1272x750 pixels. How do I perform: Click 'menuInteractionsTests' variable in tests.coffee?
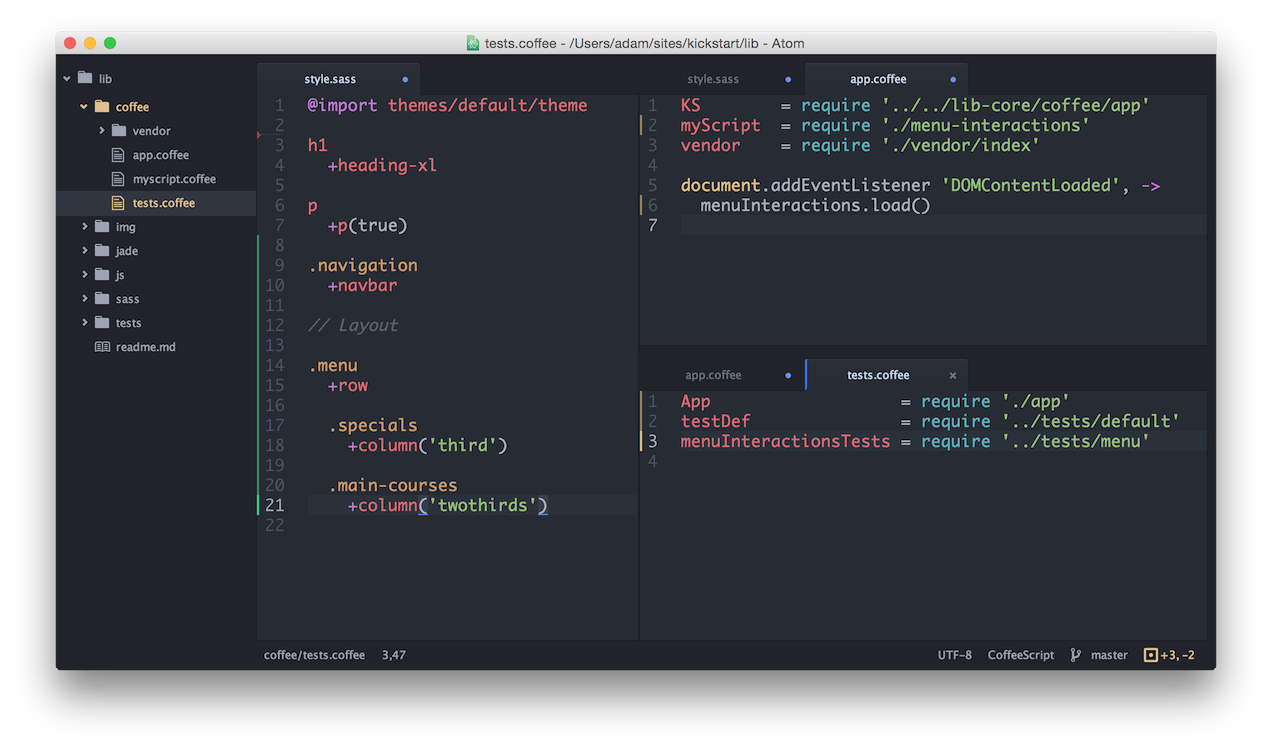786,441
